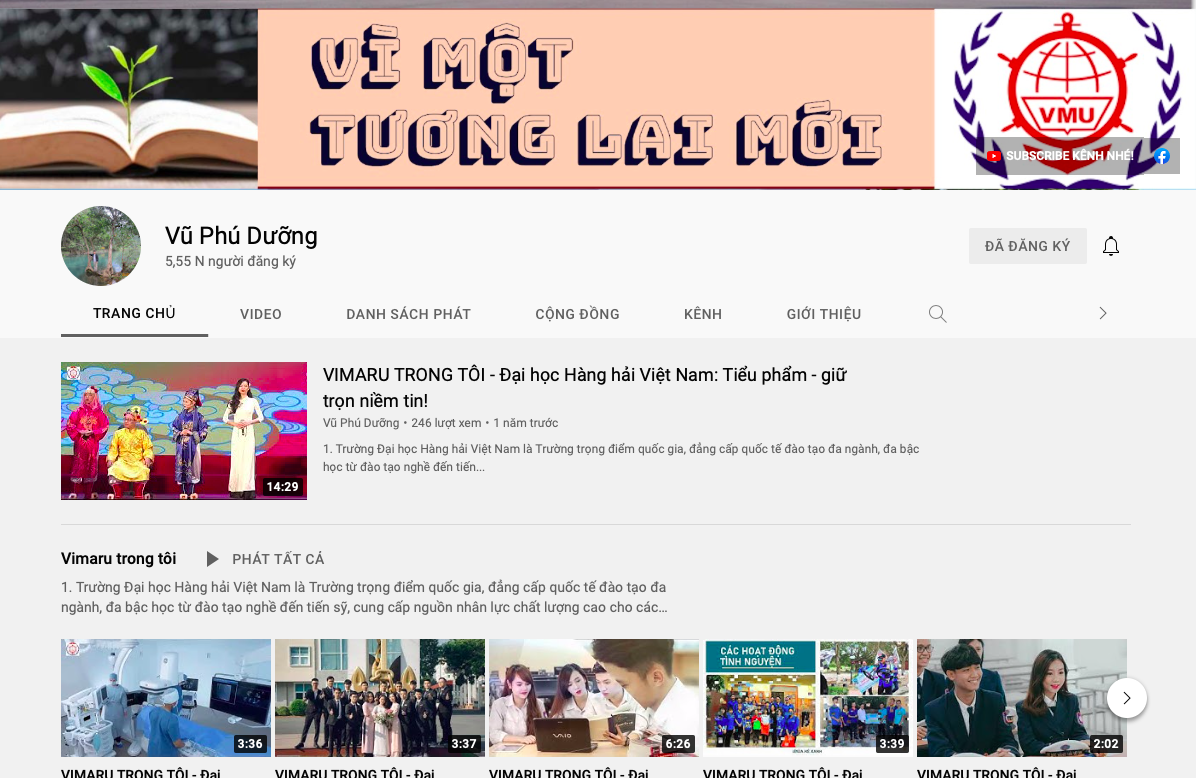Click the channel name Vũ Phú Dưỡng heading
The image size is (1196, 778).
(x=241, y=236)
